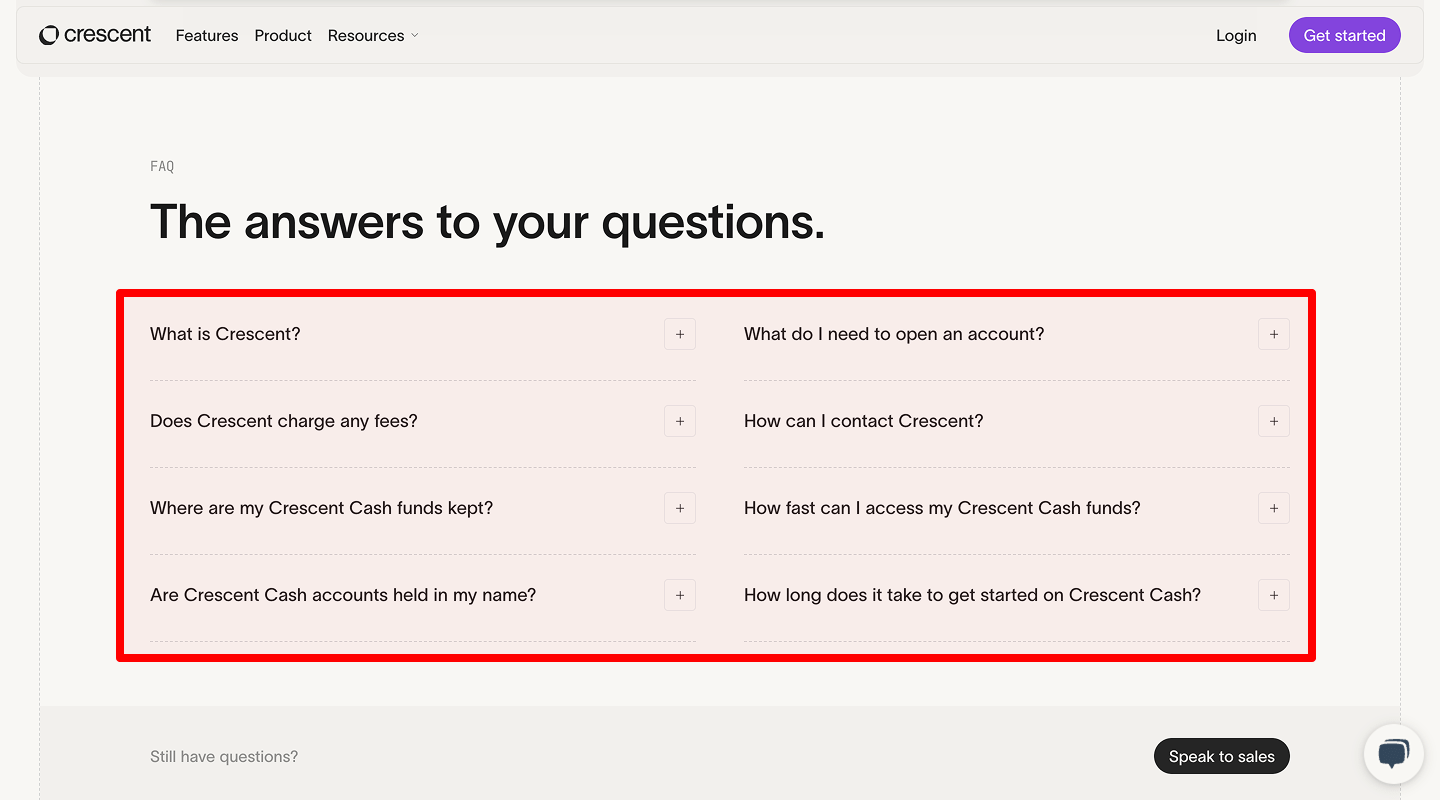This screenshot has height=800, width=1440.
Task: Click the Resources chevron arrow
Action: (x=414, y=36)
